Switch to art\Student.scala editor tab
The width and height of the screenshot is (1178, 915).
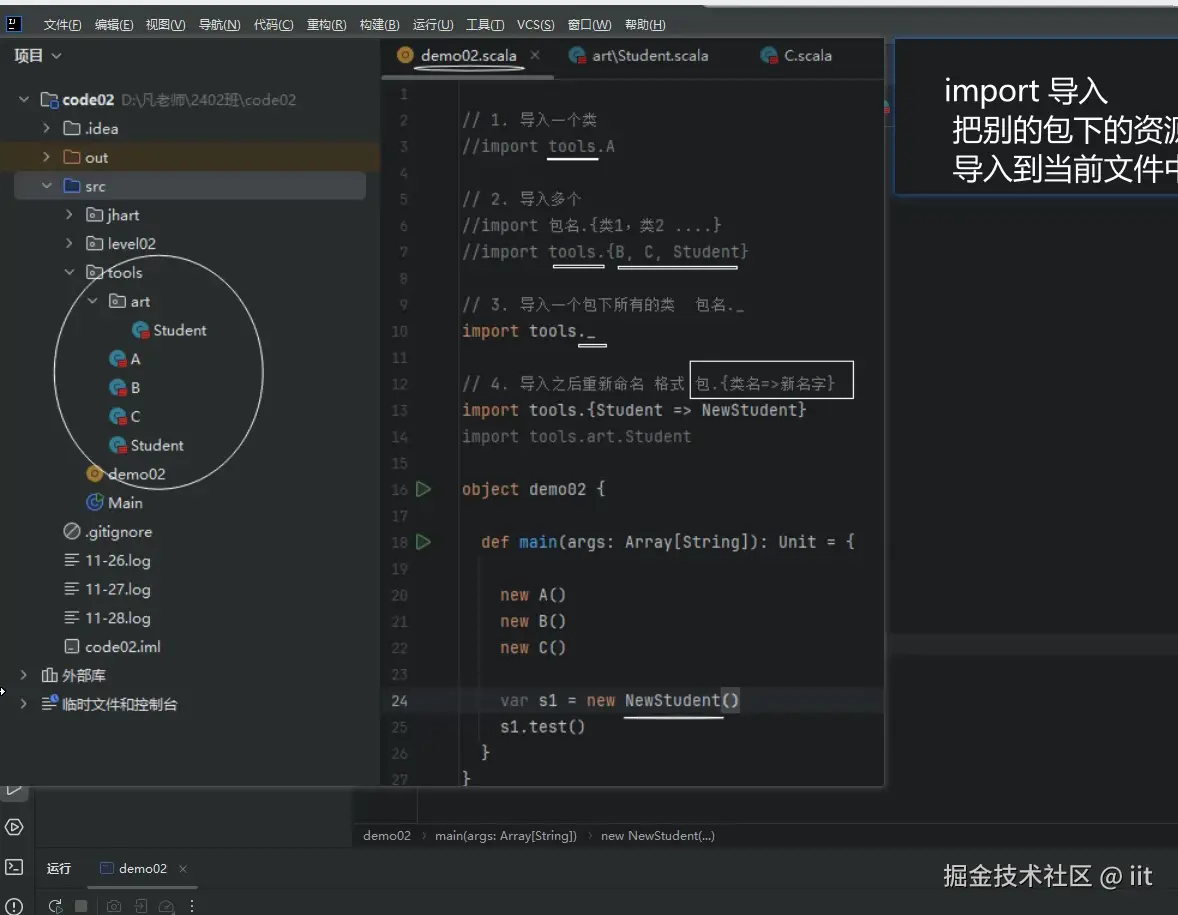tap(639, 56)
